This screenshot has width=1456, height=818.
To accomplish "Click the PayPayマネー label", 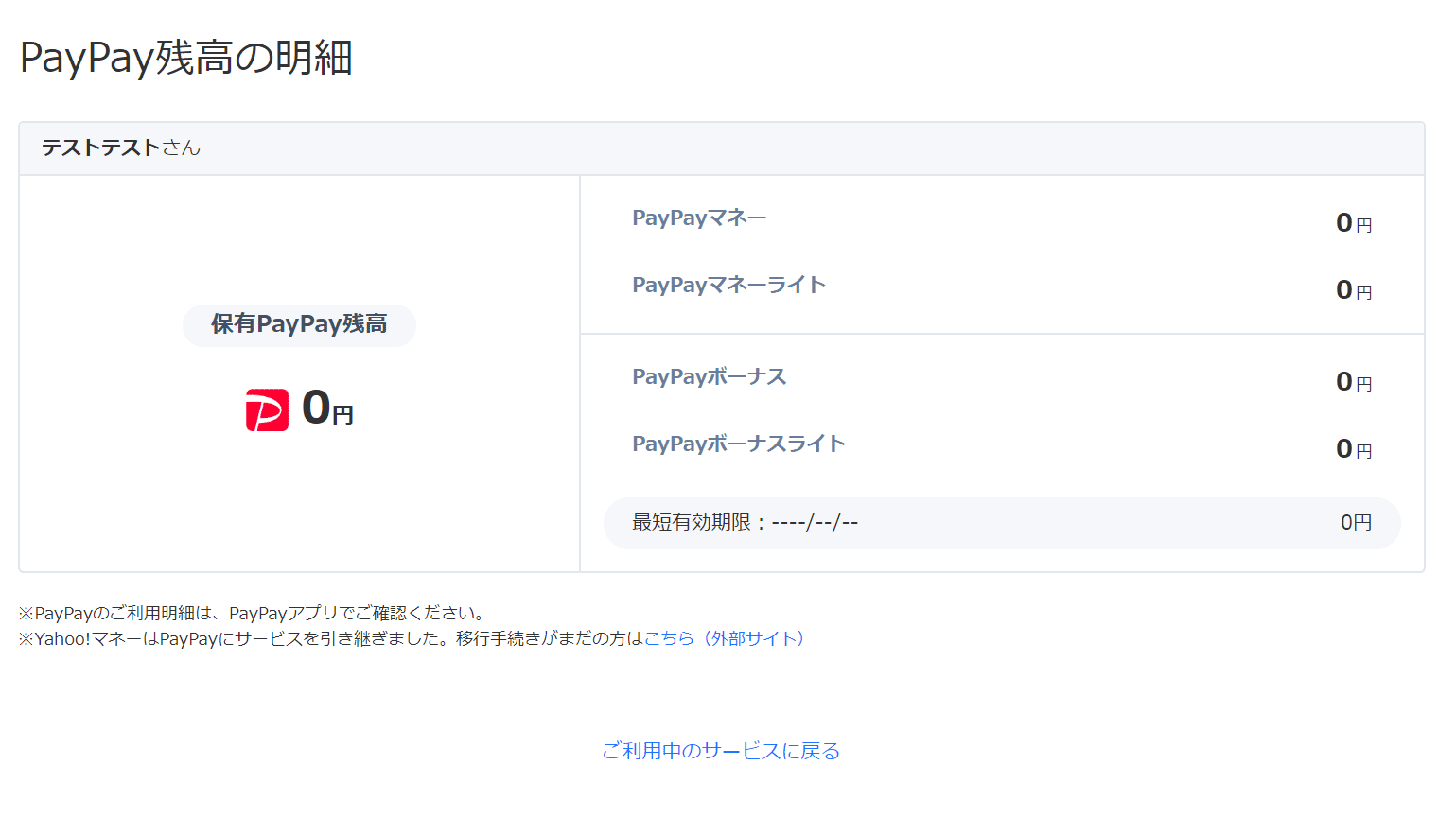I will pyautogui.click(x=699, y=218).
